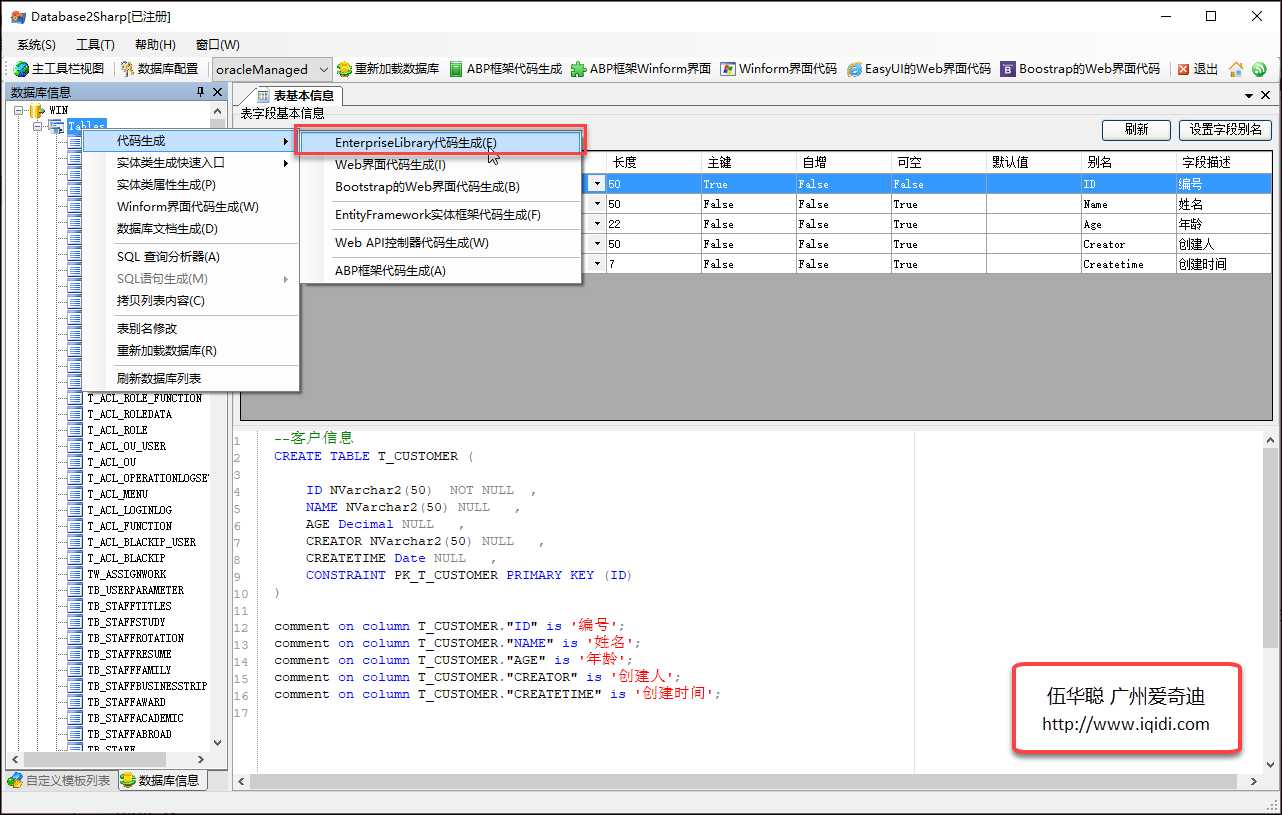The height and width of the screenshot is (815, 1282).
Task: Select the Tables folder node
Action: [x=86, y=126]
